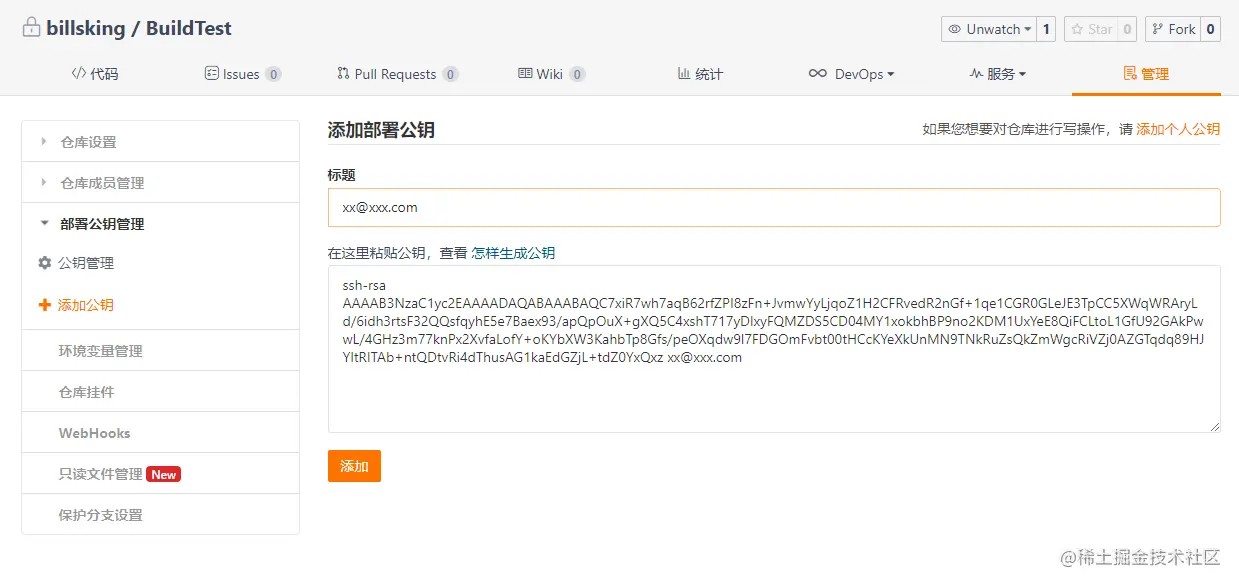Screen dimensions: 1239x586
Task: Expand the 服务 dropdown menu
Action: pos(998,74)
